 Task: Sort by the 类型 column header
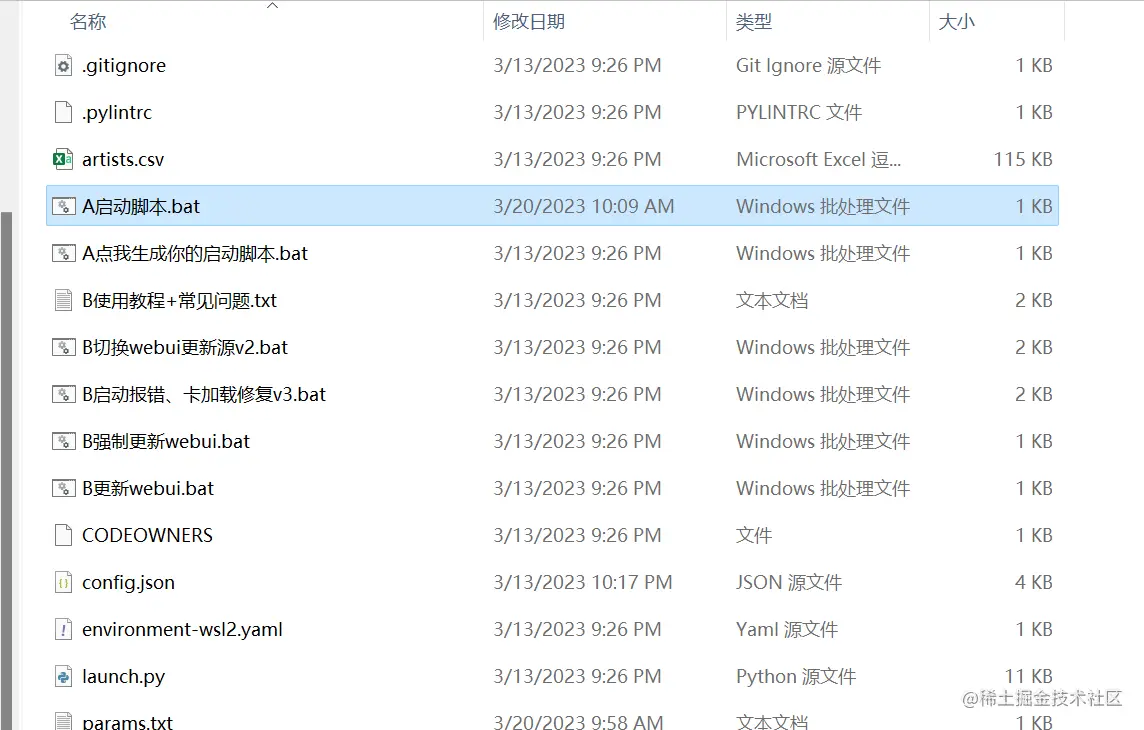(x=754, y=22)
